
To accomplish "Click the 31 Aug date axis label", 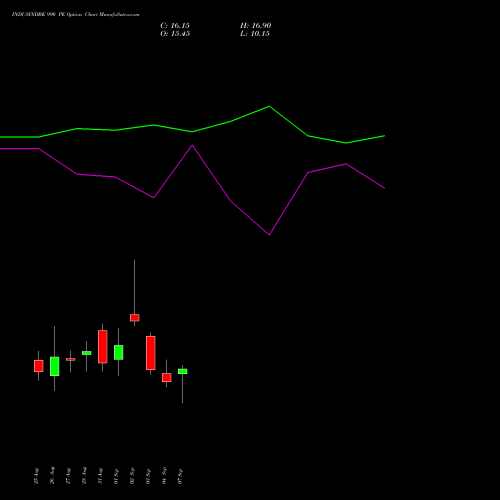I will [x=100, y=476].
